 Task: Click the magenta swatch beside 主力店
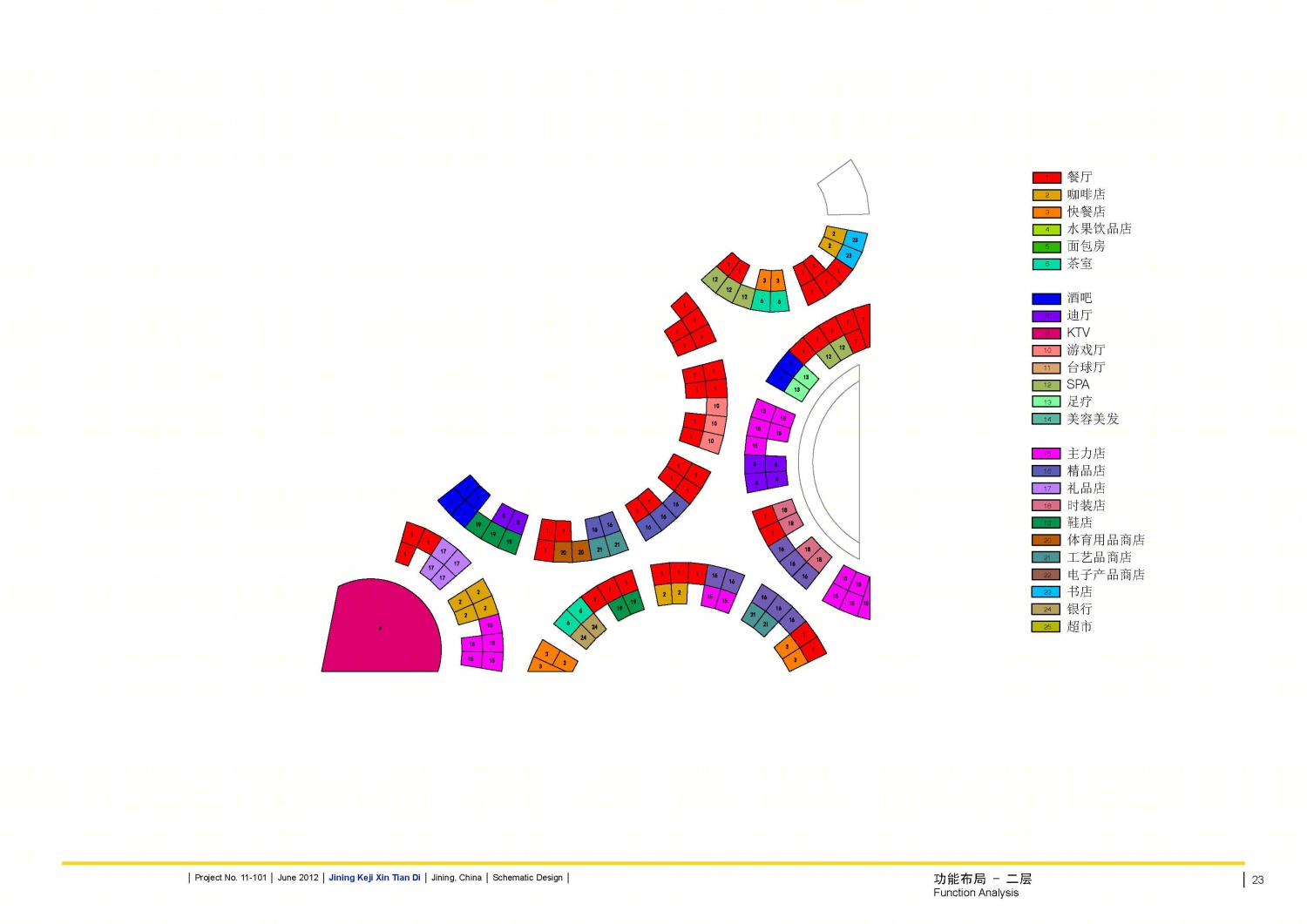pyautogui.click(x=1046, y=454)
